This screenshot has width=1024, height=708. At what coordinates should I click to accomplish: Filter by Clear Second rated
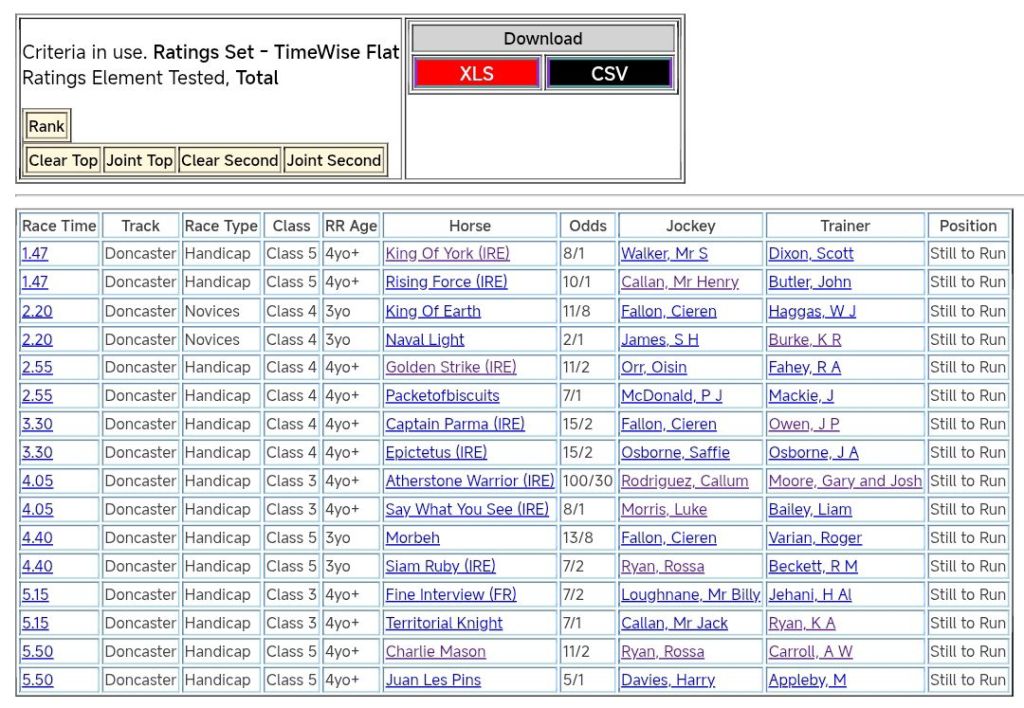click(x=229, y=160)
